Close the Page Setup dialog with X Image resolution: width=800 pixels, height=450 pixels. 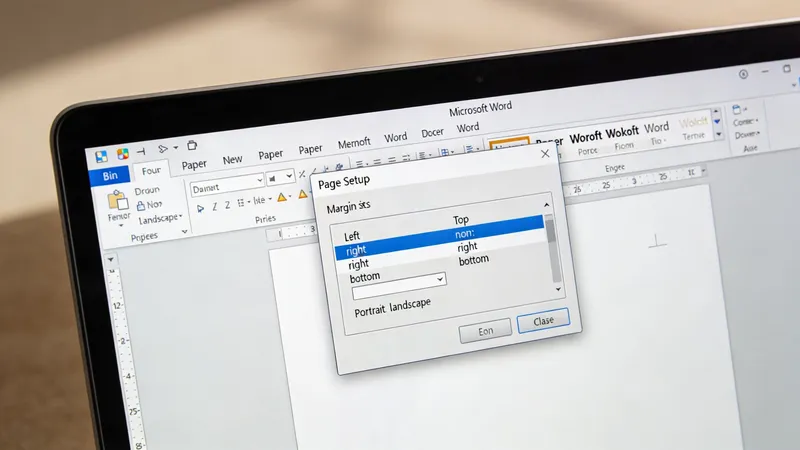tap(545, 154)
